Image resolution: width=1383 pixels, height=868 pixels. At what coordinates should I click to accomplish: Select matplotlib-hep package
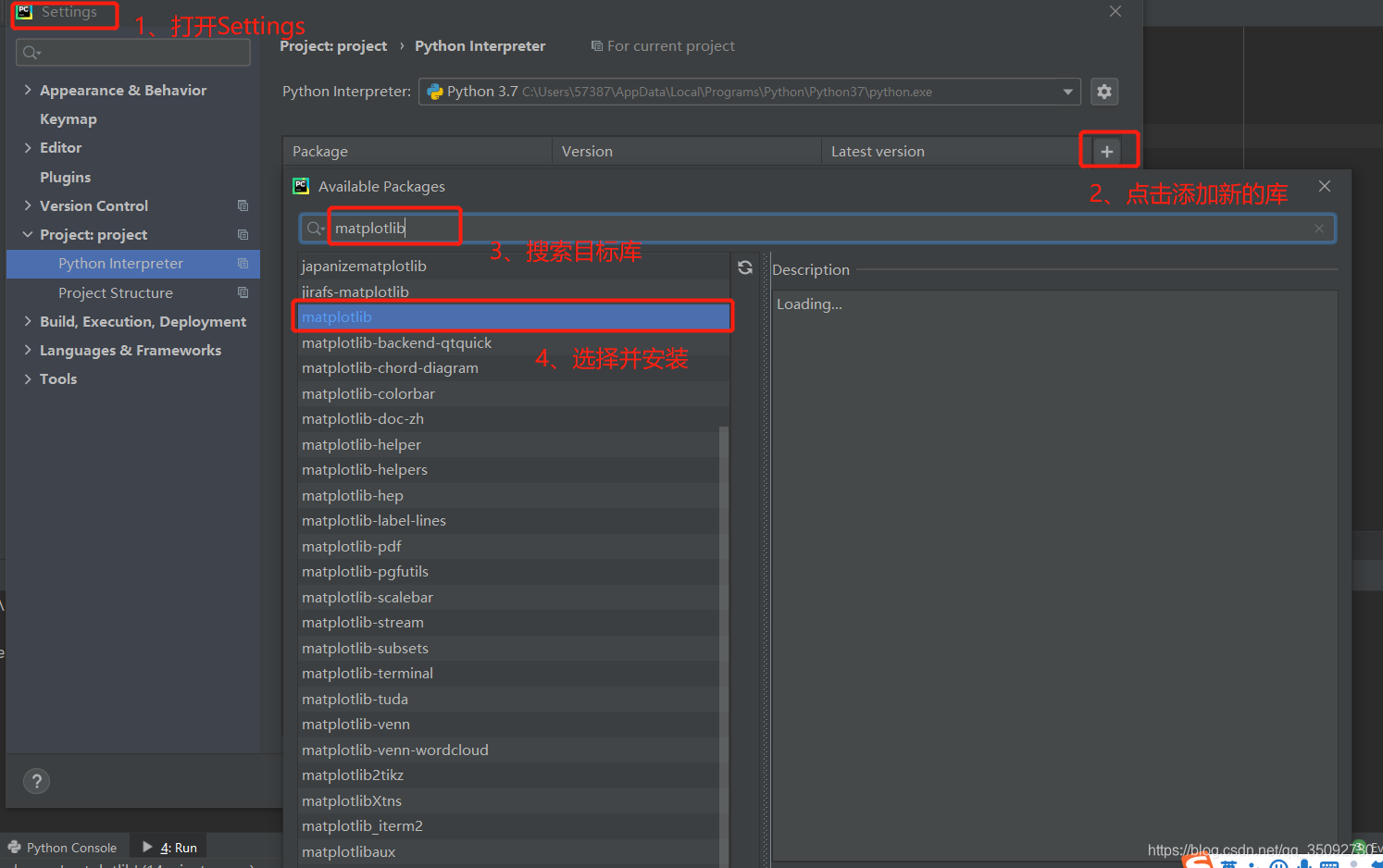[x=509, y=495]
